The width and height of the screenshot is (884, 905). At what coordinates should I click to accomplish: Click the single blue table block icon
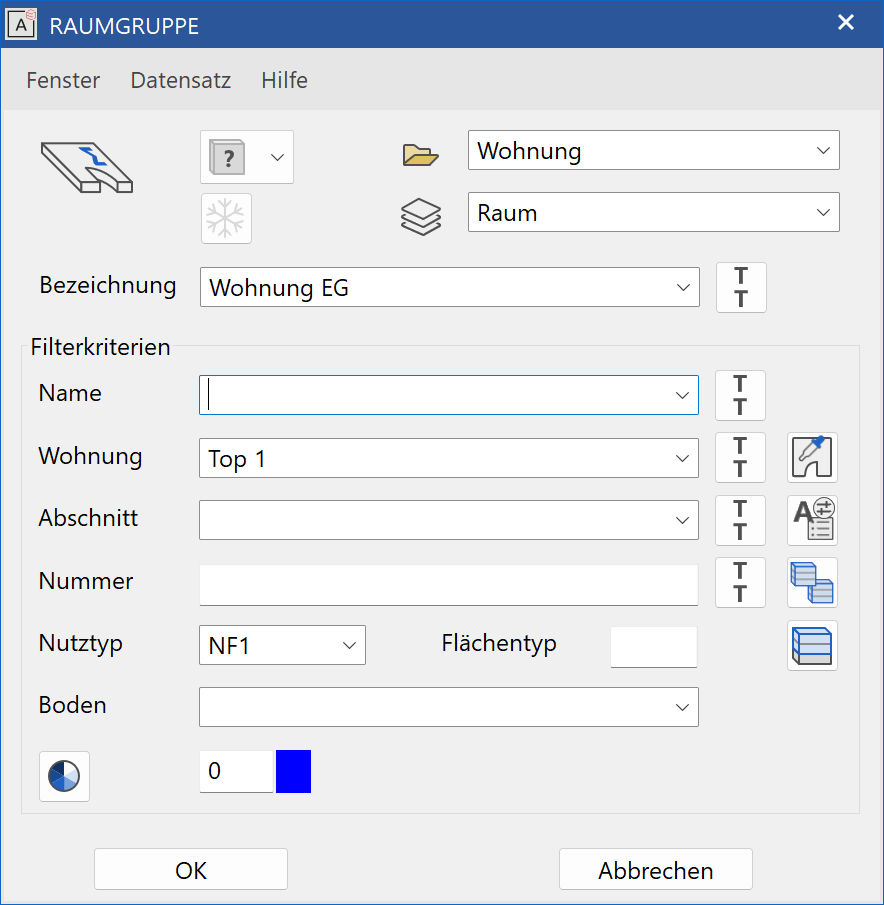pos(812,645)
